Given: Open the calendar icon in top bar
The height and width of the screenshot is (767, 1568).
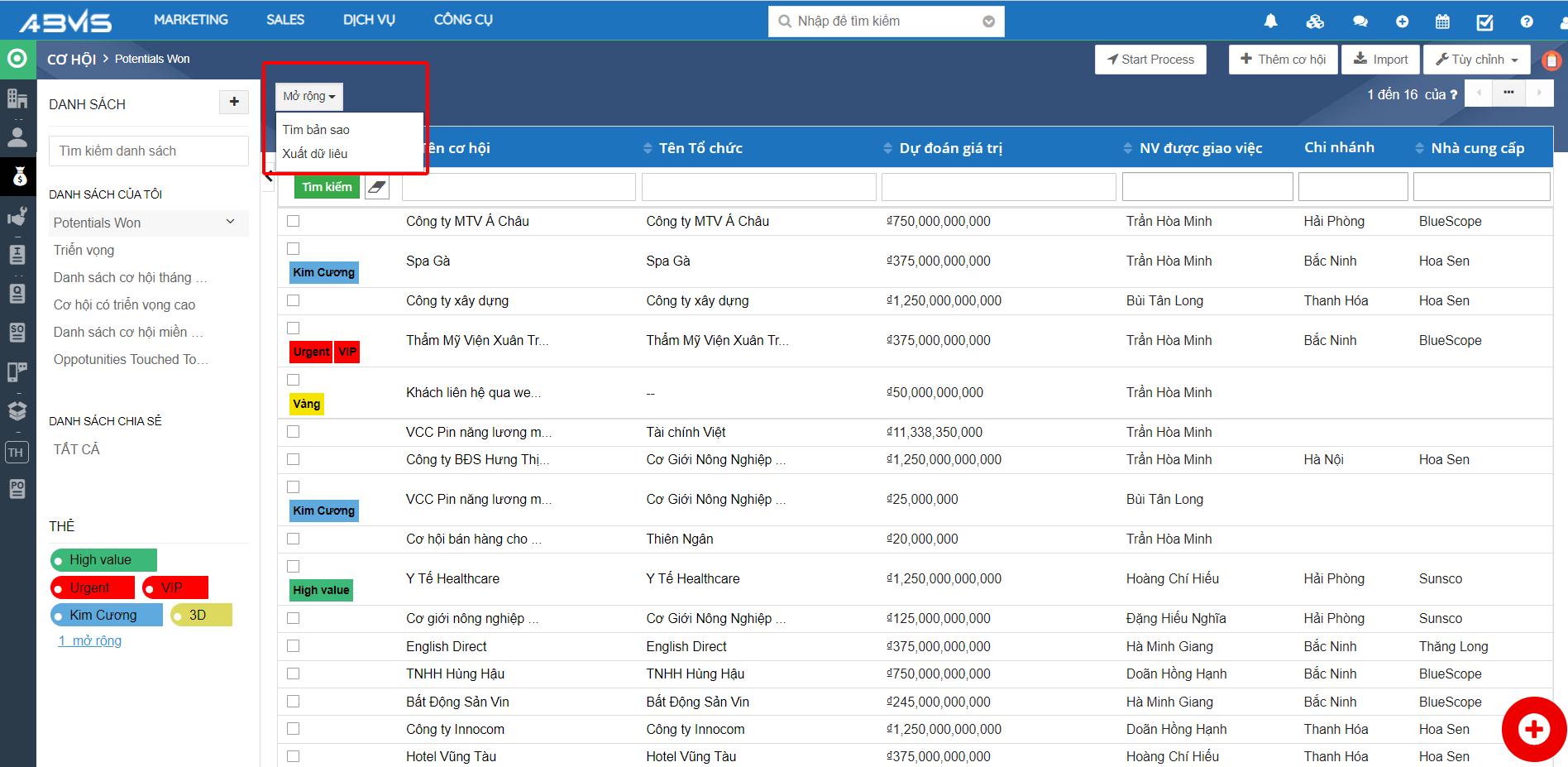Looking at the screenshot, I should [x=1442, y=22].
